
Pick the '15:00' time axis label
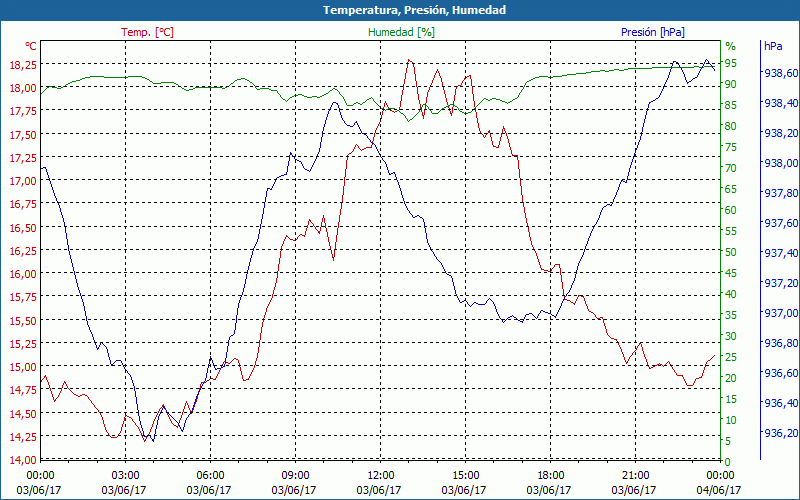pos(465,475)
